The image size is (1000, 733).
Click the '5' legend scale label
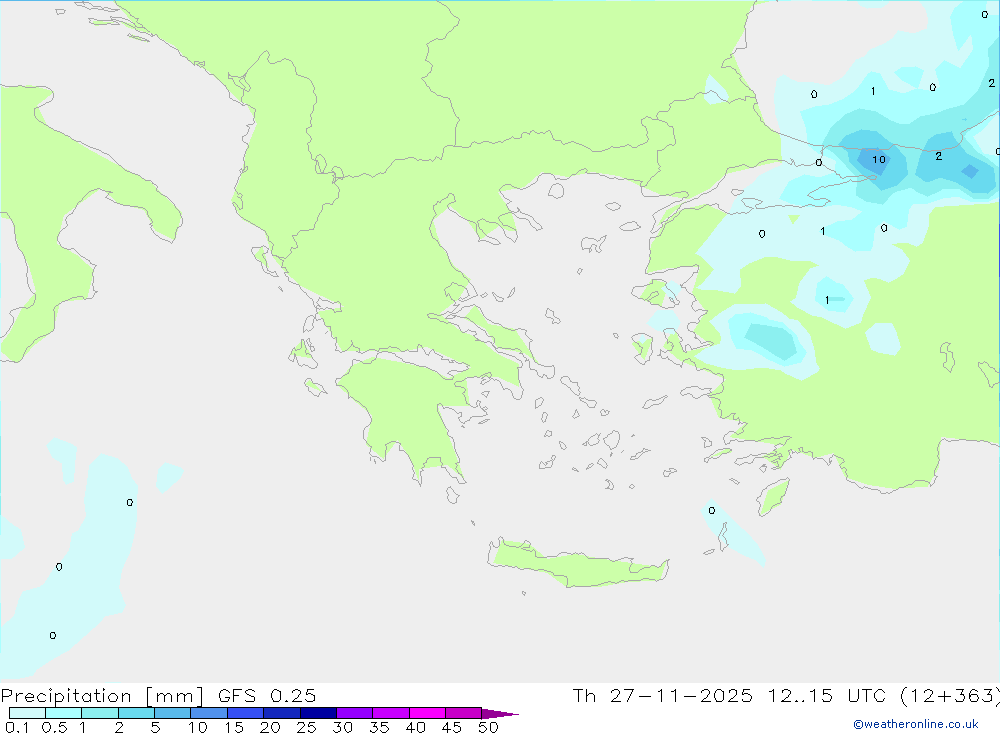(155, 727)
